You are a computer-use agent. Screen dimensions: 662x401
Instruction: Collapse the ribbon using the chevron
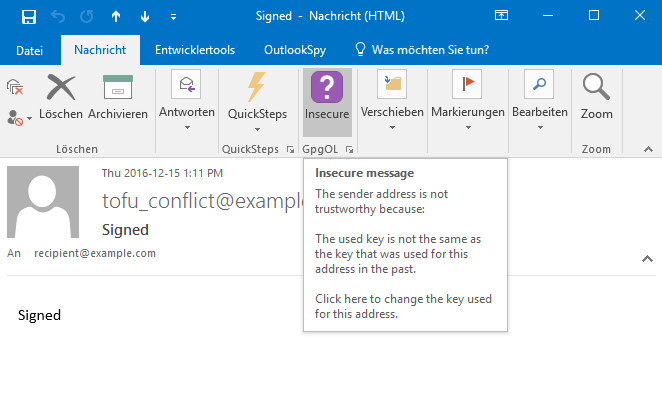click(646, 150)
